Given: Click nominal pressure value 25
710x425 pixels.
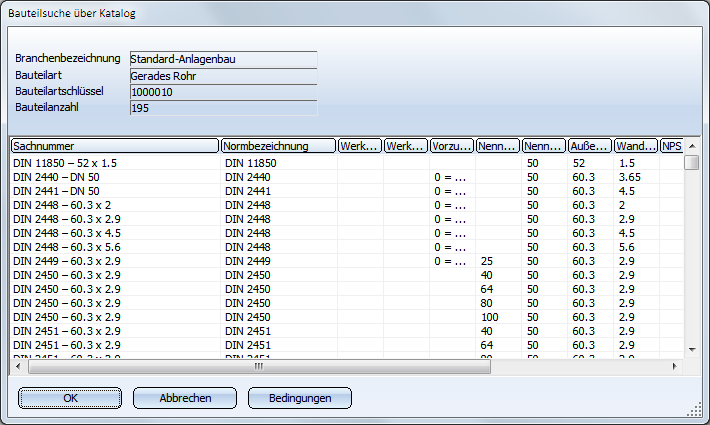Looking at the screenshot, I should [486, 261].
